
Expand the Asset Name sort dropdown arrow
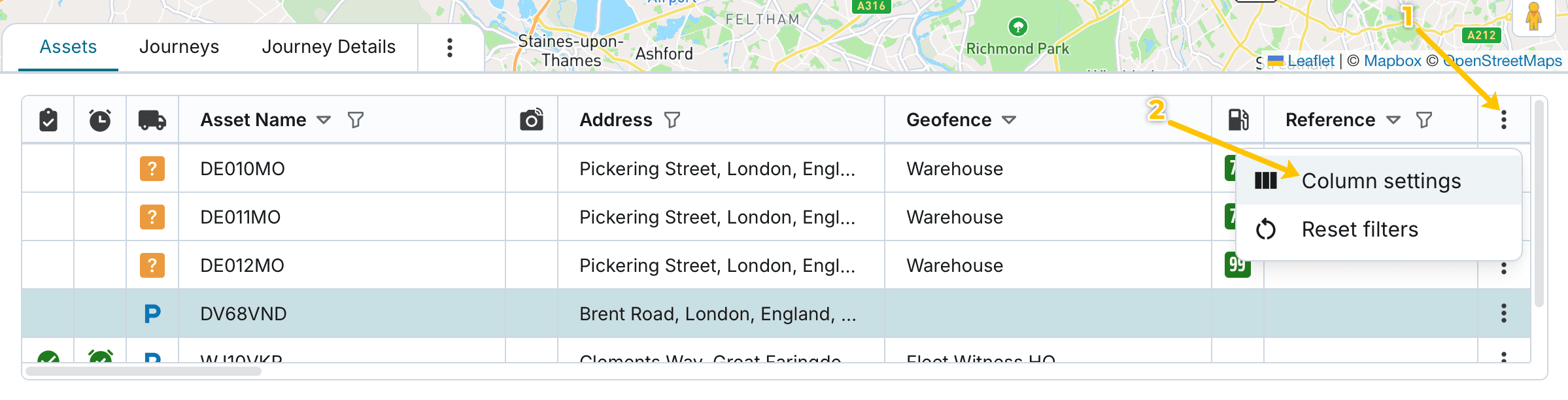point(324,120)
